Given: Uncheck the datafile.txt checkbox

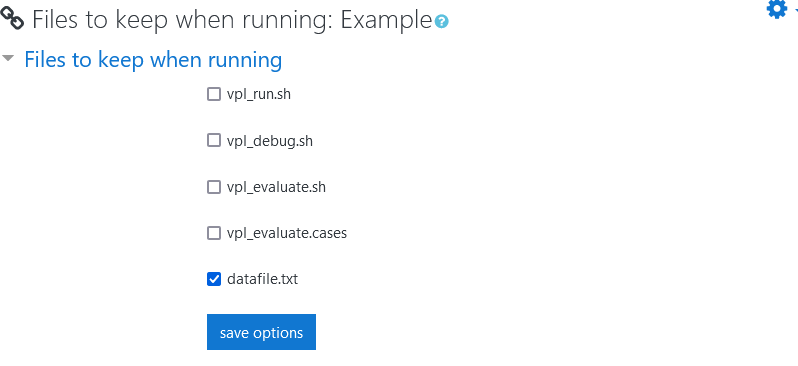Looking at the screenshot, I should [214, 279].
